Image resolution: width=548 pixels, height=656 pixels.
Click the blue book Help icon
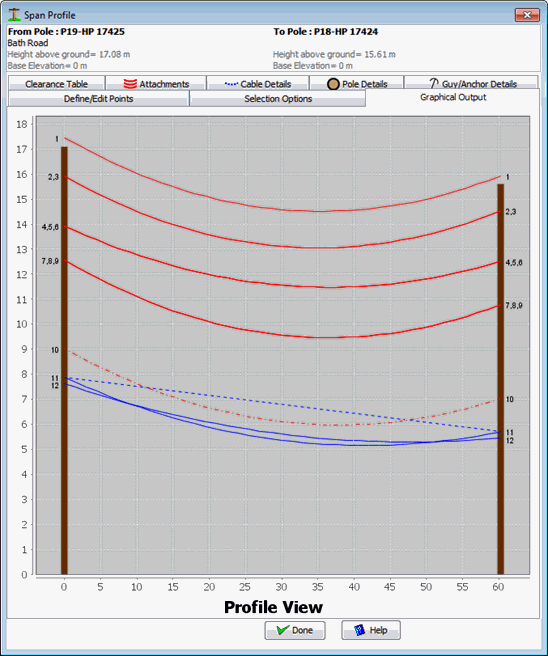[x=359, y=630]
